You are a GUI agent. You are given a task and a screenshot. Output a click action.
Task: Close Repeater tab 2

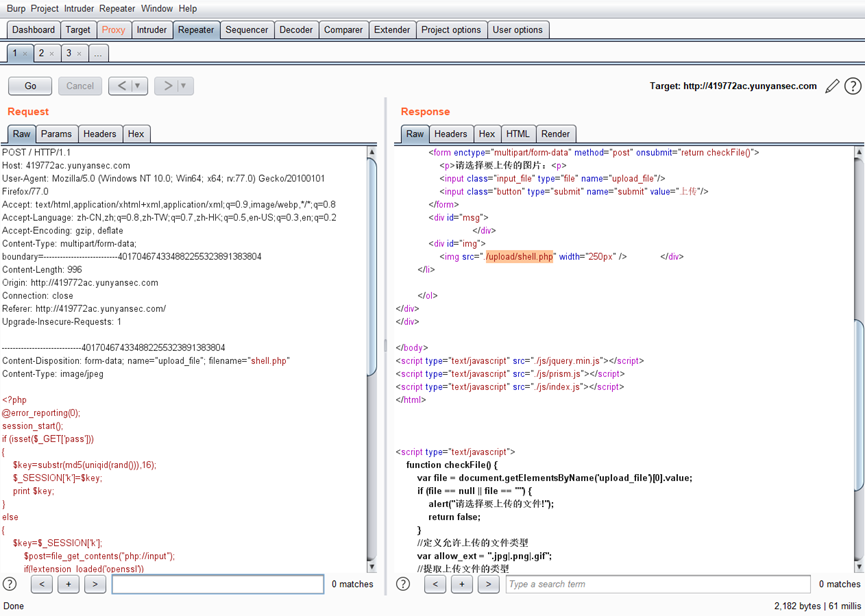[52, 53]
